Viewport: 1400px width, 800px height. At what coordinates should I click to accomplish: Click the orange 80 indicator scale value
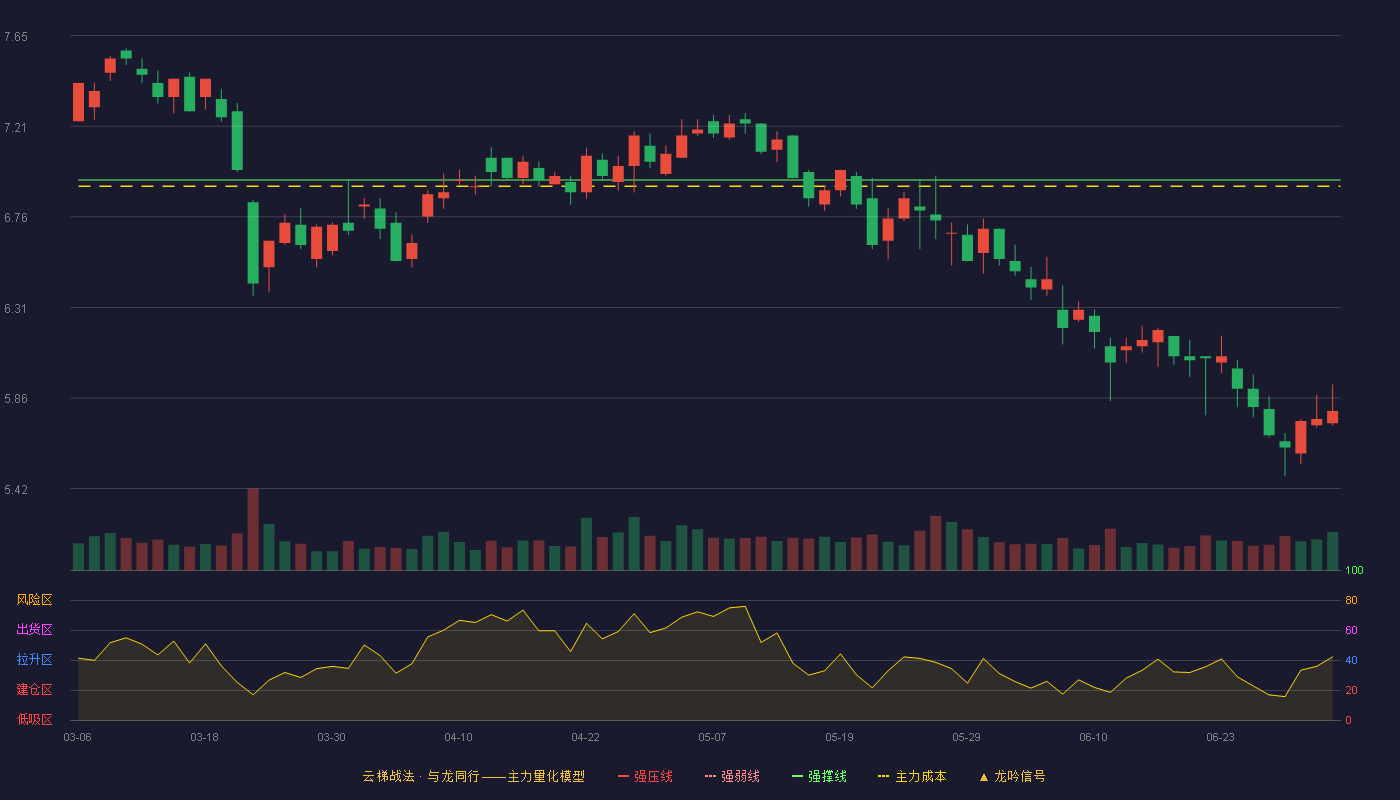(1351, 600)
